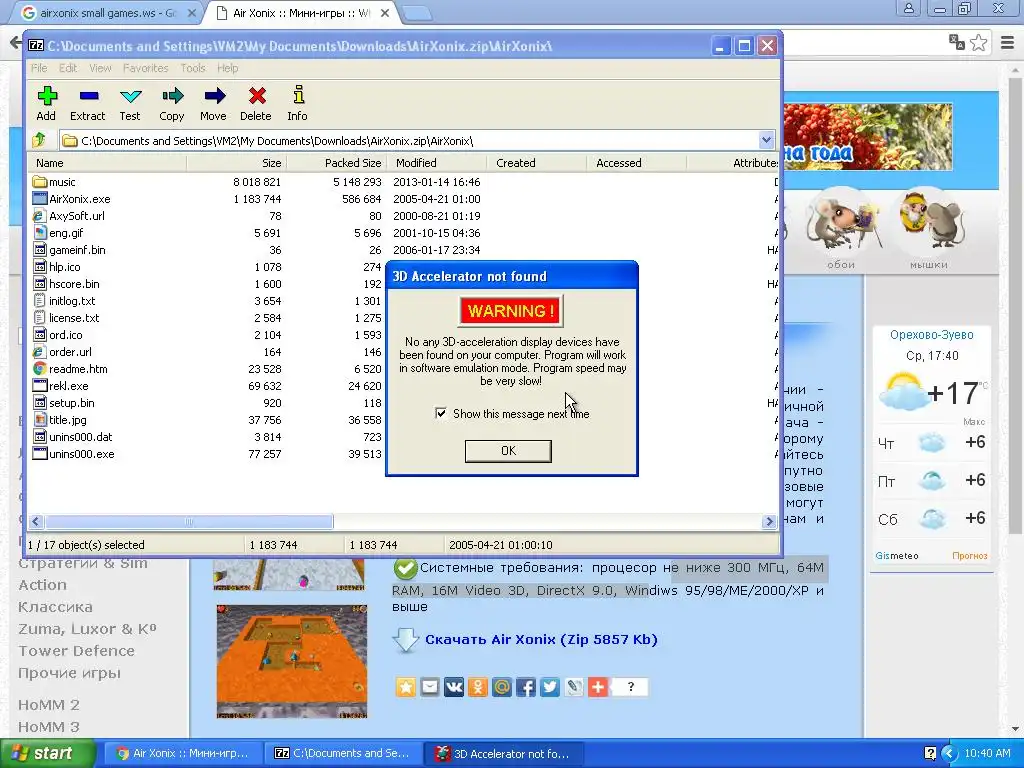Share via the VK social icon
This screenshot has height=768, width=1024.
click(454, 687)
